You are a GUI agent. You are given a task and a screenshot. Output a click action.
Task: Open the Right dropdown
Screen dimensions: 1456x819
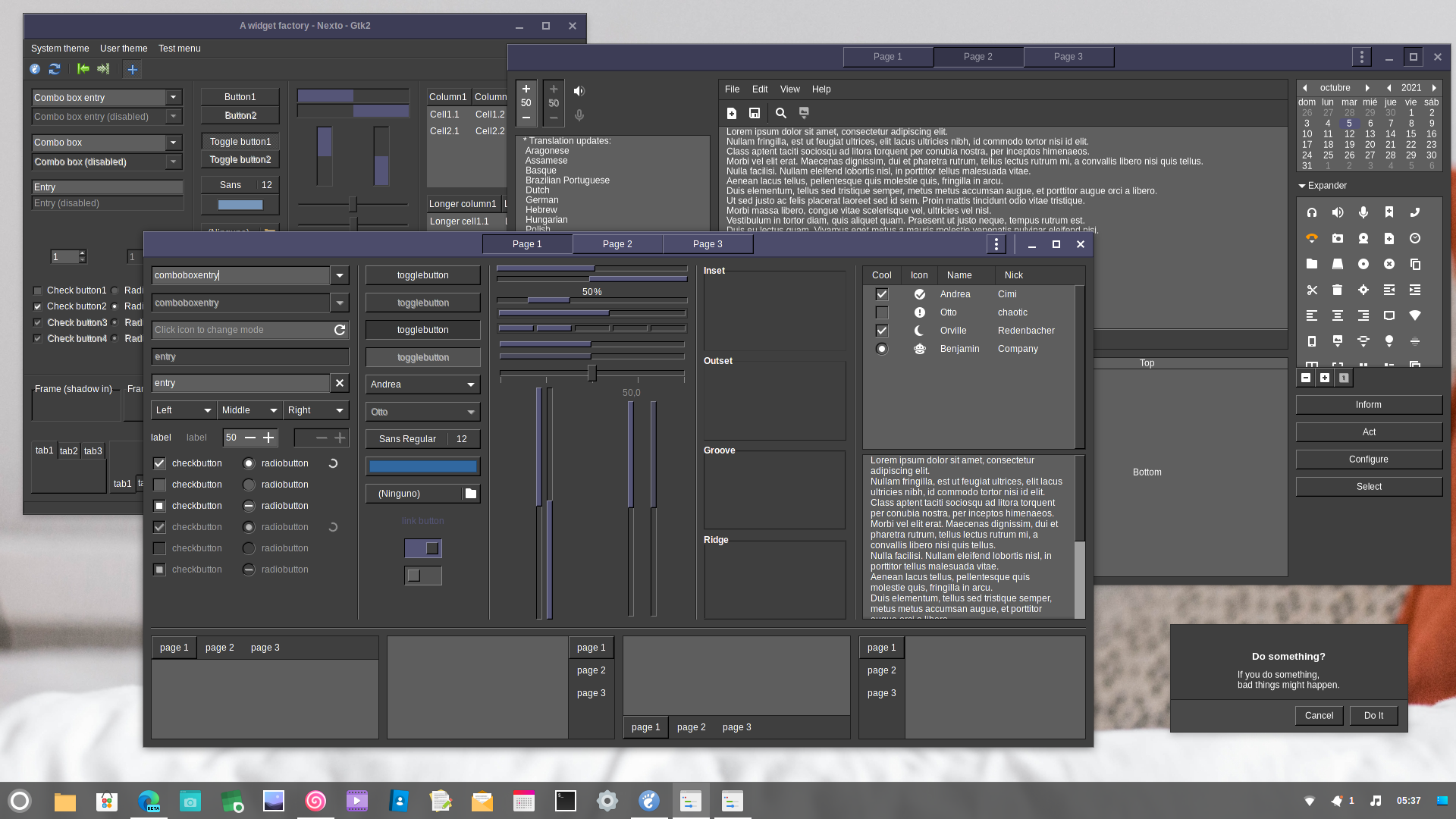[316, 410]
